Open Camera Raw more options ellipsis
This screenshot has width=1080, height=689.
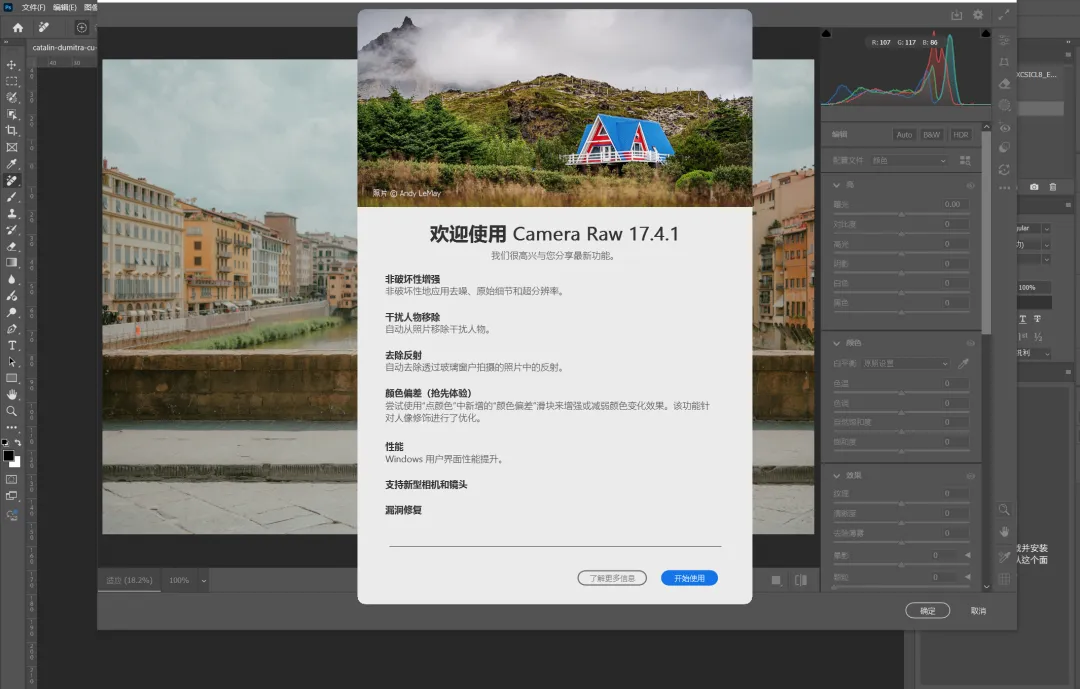1004,188
